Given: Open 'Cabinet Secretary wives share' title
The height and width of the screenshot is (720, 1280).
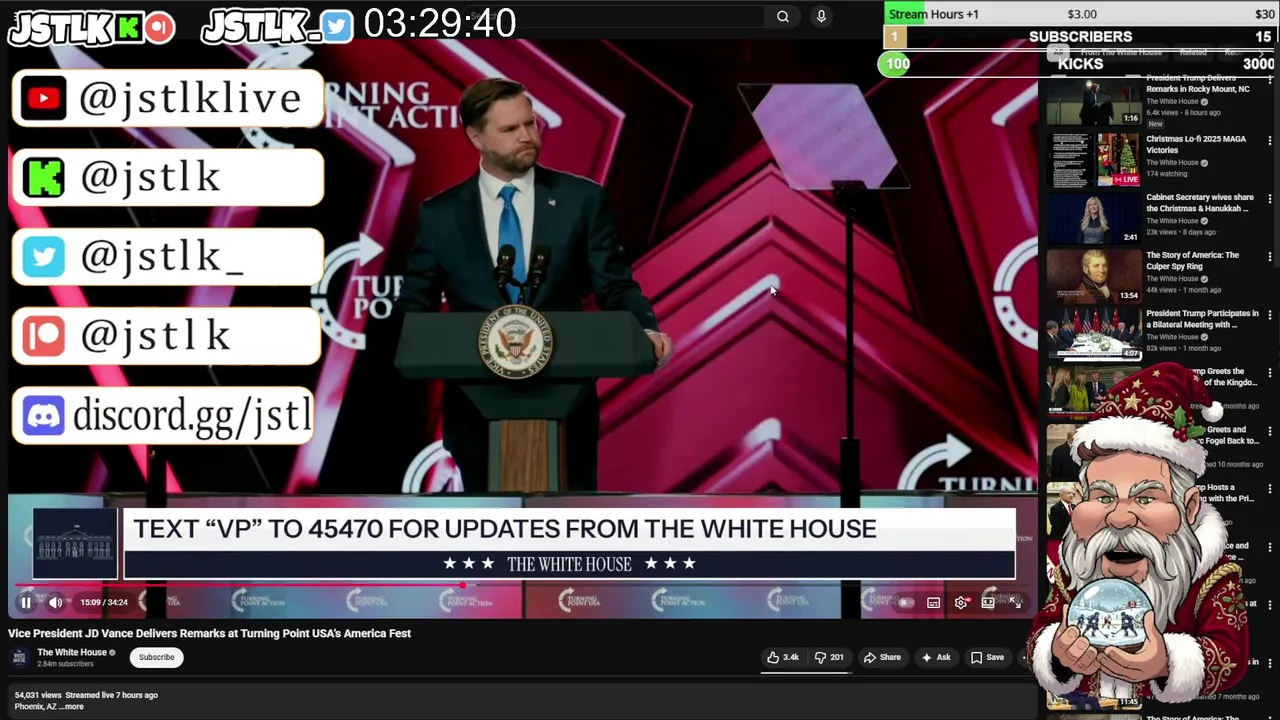Looking at the screenshot, I should (x=1199, y=203).
